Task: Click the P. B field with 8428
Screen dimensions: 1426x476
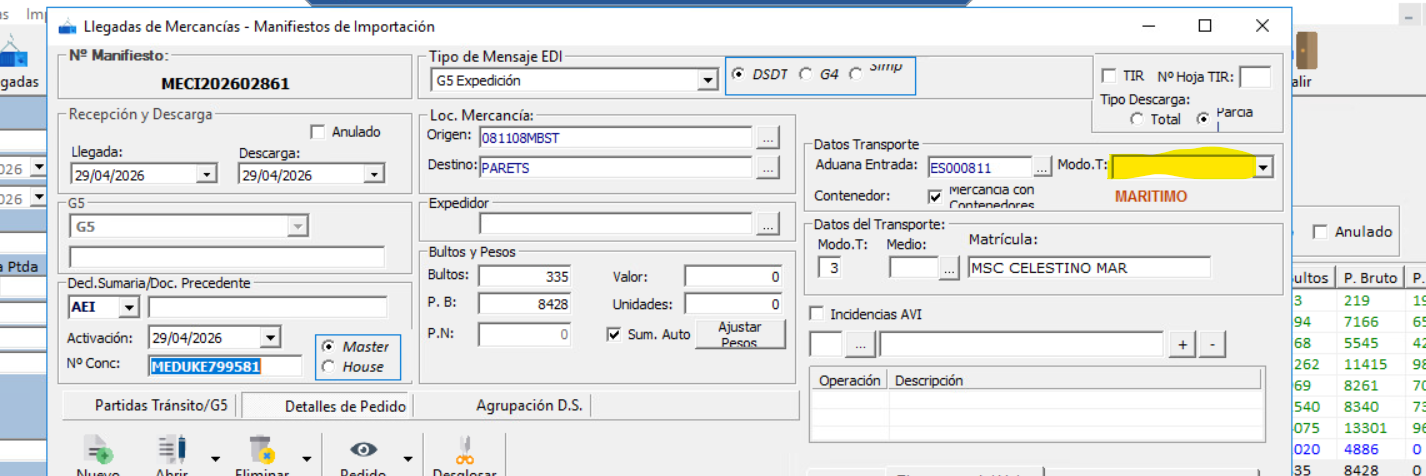Action: [524, 304]
